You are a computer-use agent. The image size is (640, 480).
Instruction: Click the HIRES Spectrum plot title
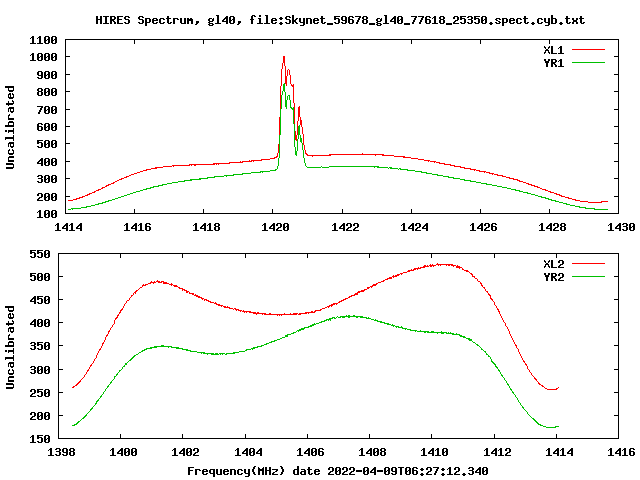coord(340,20)
